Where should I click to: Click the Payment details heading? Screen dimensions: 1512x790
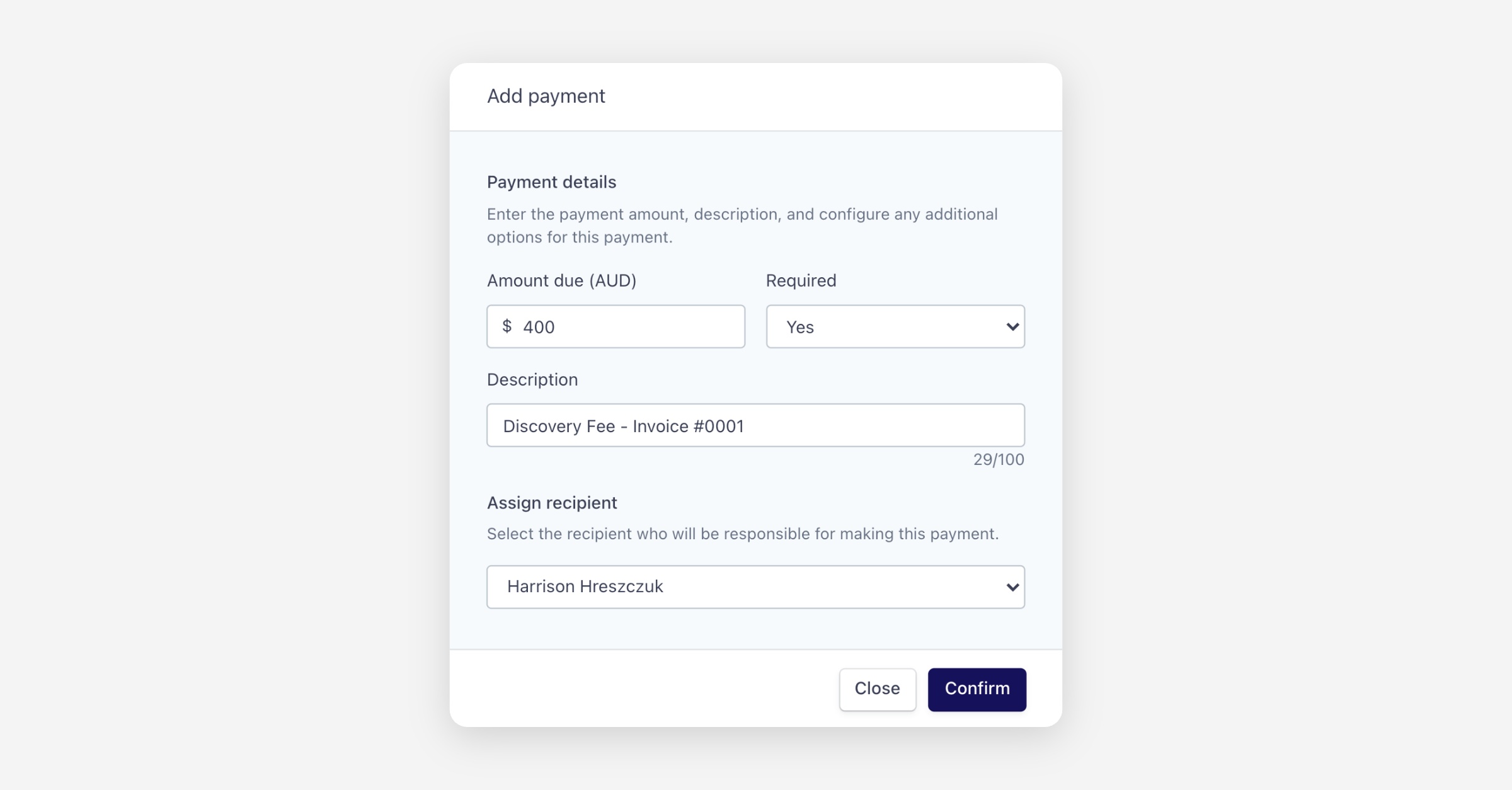tap(551, 183)
